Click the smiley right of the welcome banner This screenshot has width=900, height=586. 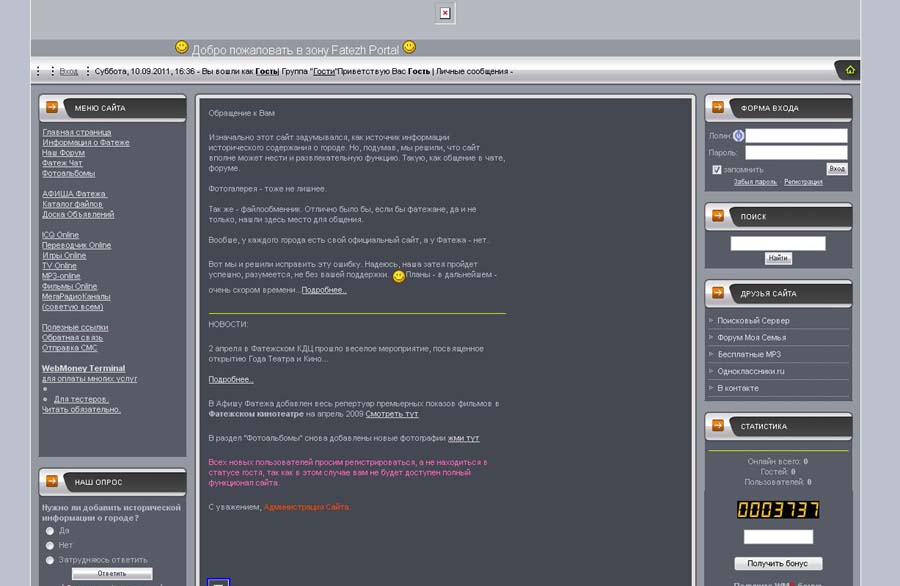coord(409,47)
